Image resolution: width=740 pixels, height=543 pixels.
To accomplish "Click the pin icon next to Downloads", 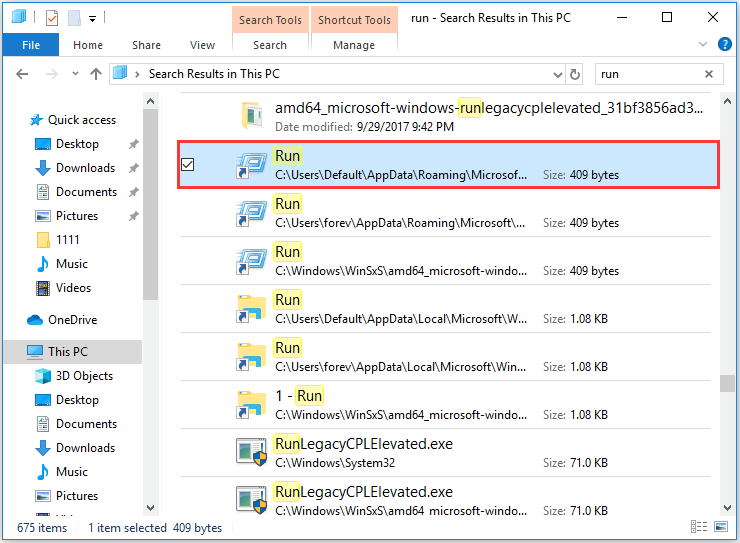I will tap(134, 168).
